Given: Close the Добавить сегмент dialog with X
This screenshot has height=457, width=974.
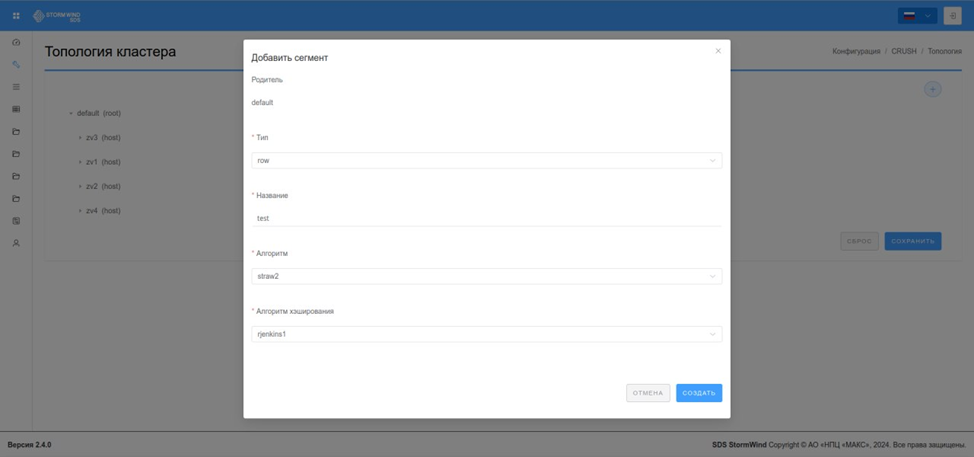Looking at the screenshot, I should click(718, 51).
